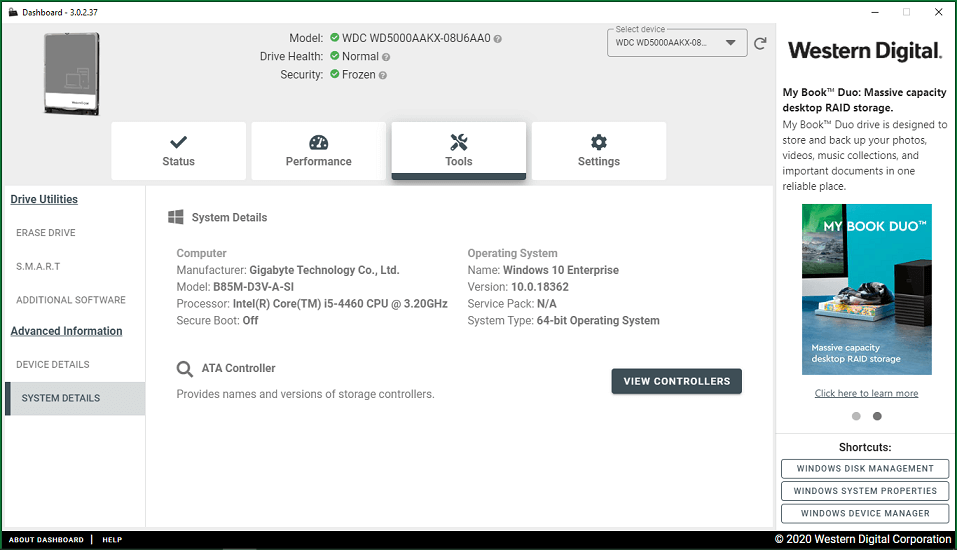Click the Western Digital logo
The image size is (957, 550).
pos(865,51)
